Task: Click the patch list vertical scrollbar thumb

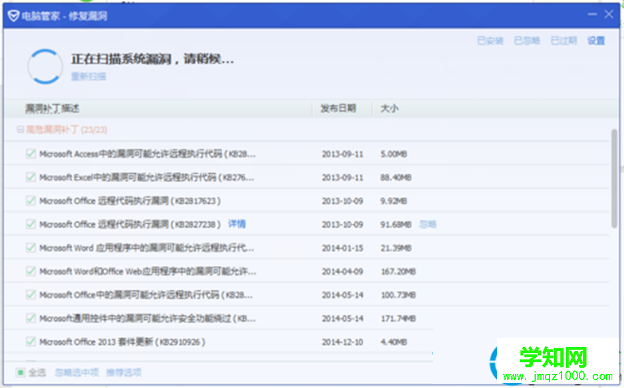Action: click(614, 178)
